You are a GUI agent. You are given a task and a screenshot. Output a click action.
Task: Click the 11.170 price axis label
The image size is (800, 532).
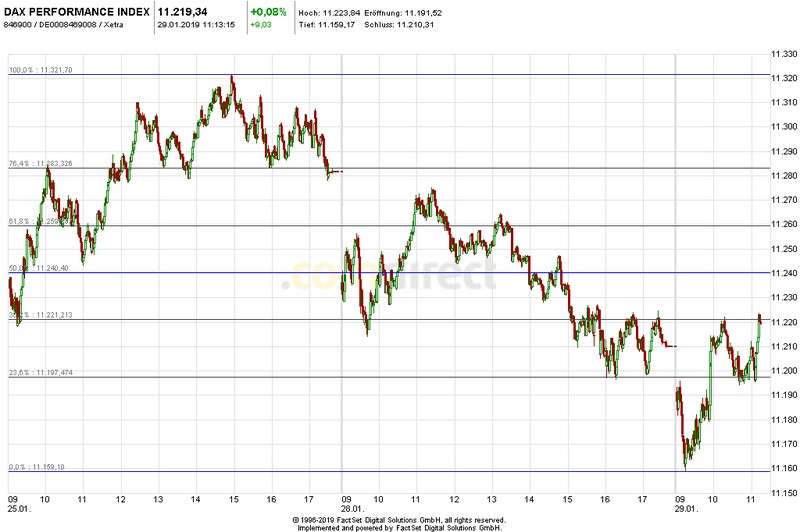pyautogui.click(x=784, y=444)
